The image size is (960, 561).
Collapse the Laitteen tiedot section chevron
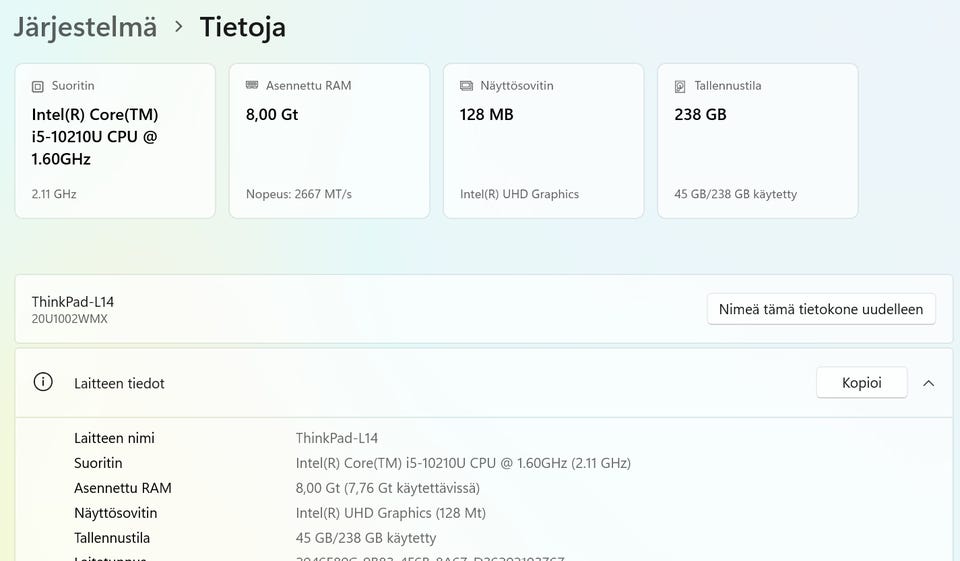[x=929, y=383]
